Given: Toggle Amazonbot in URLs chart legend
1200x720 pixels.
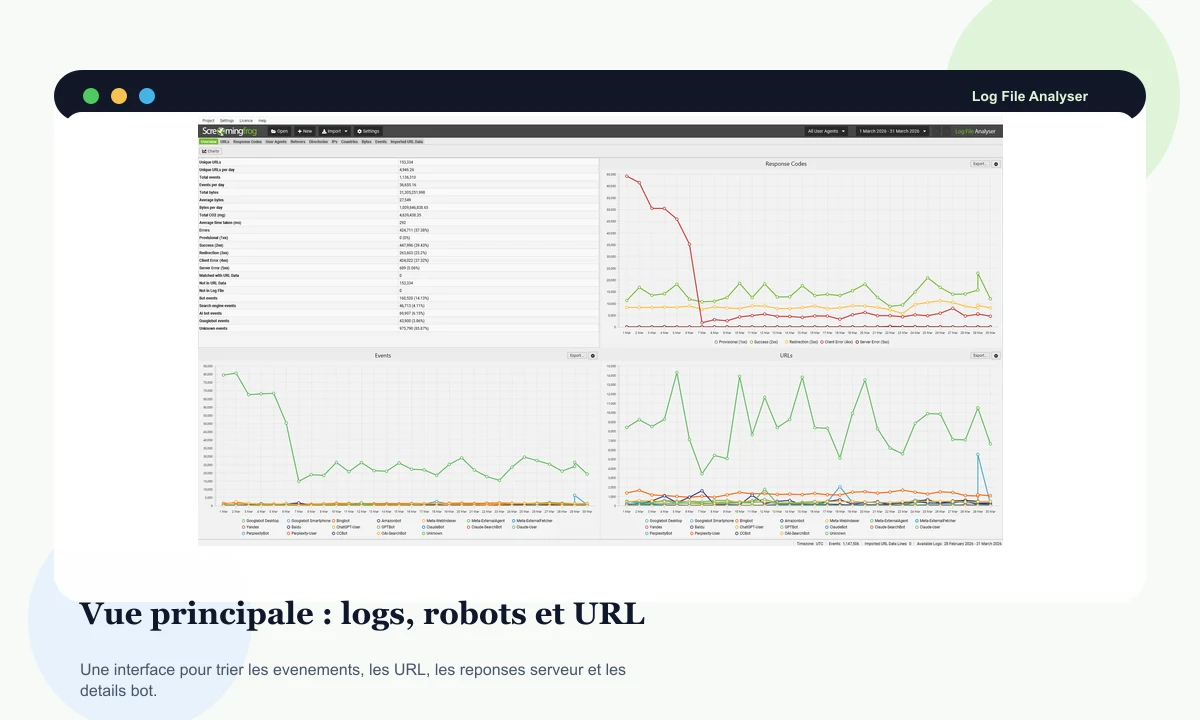Looking at the screenshot, I should tap(791, 521).
